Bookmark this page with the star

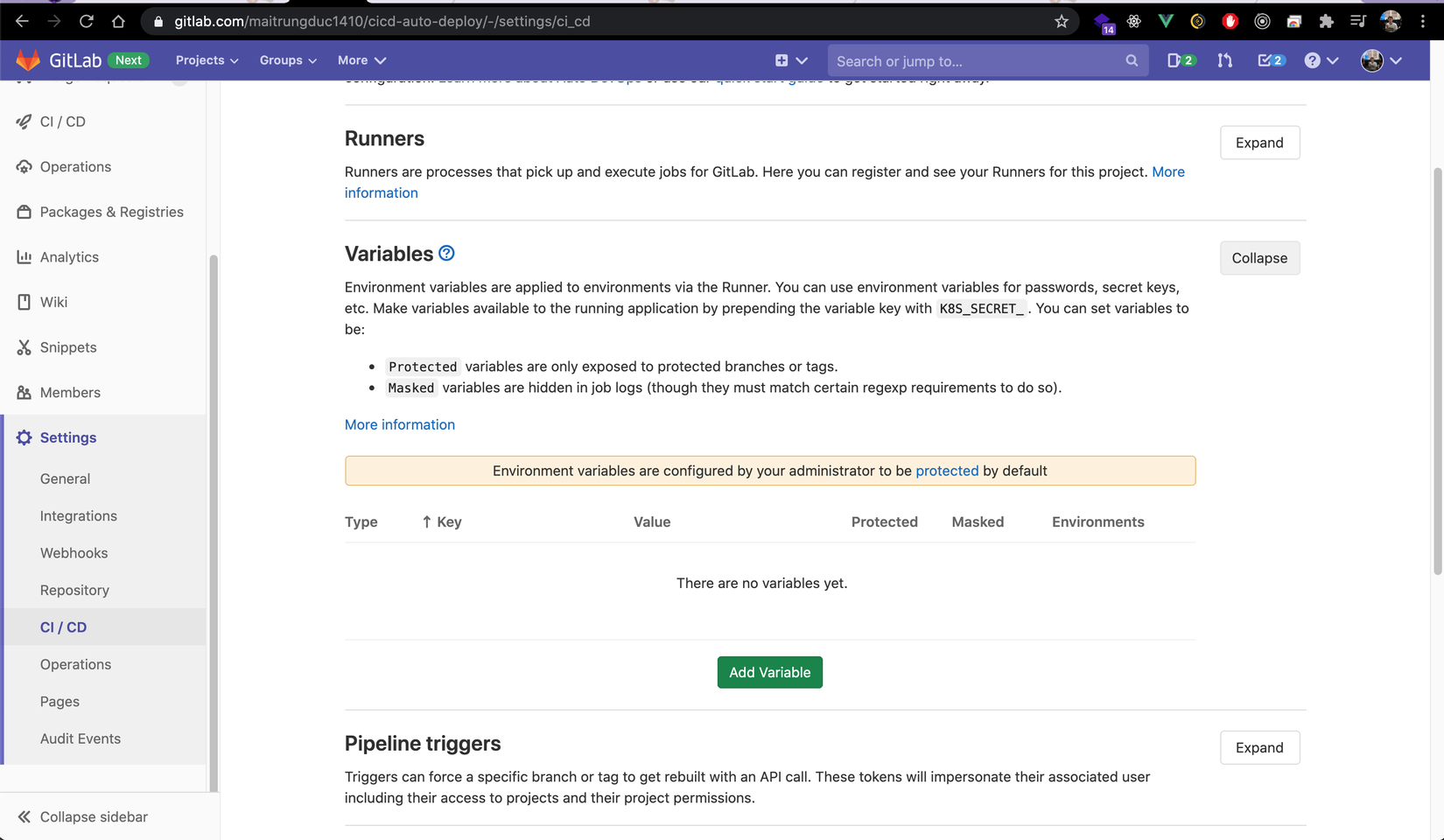(1062, 21)
